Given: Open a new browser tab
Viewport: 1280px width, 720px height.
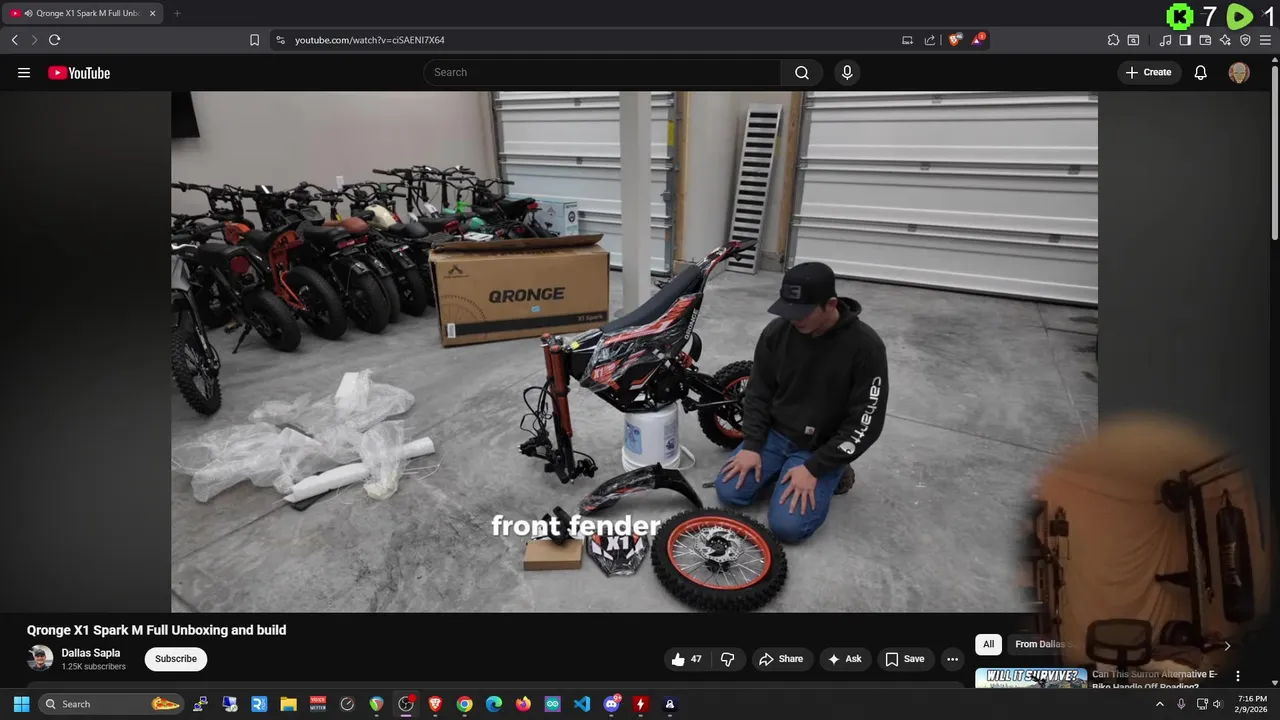Looking at the screenshot, I should (177, 13).
